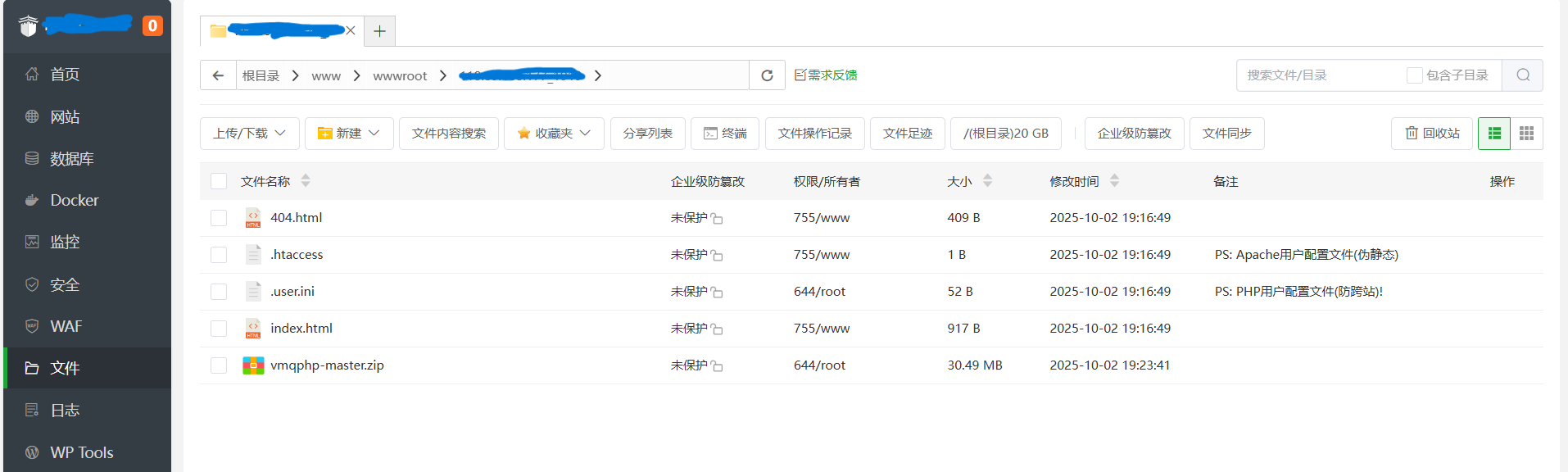The height and width of the screenshot is (472, 1568).
Task: Open the 数据库 sidebar menu
Action: (x=71, y=158)
